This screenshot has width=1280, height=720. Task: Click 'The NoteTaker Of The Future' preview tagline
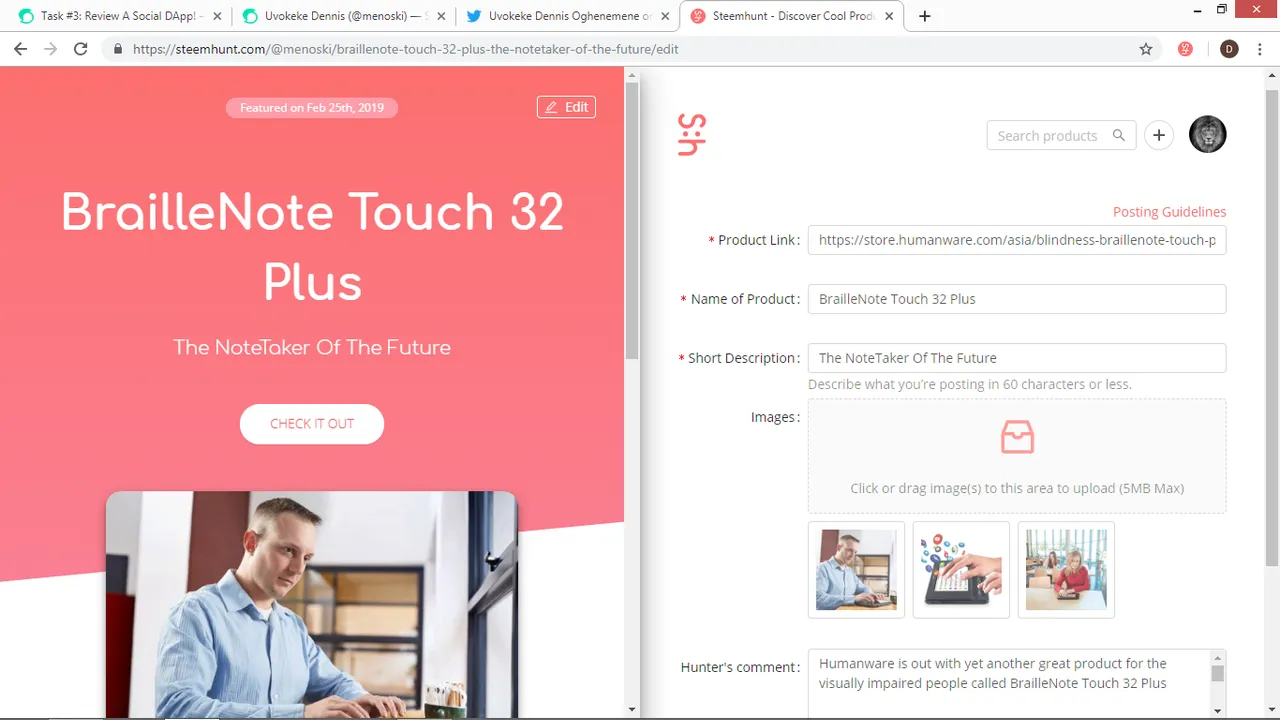pyautogui.click(x=312, y=348)
